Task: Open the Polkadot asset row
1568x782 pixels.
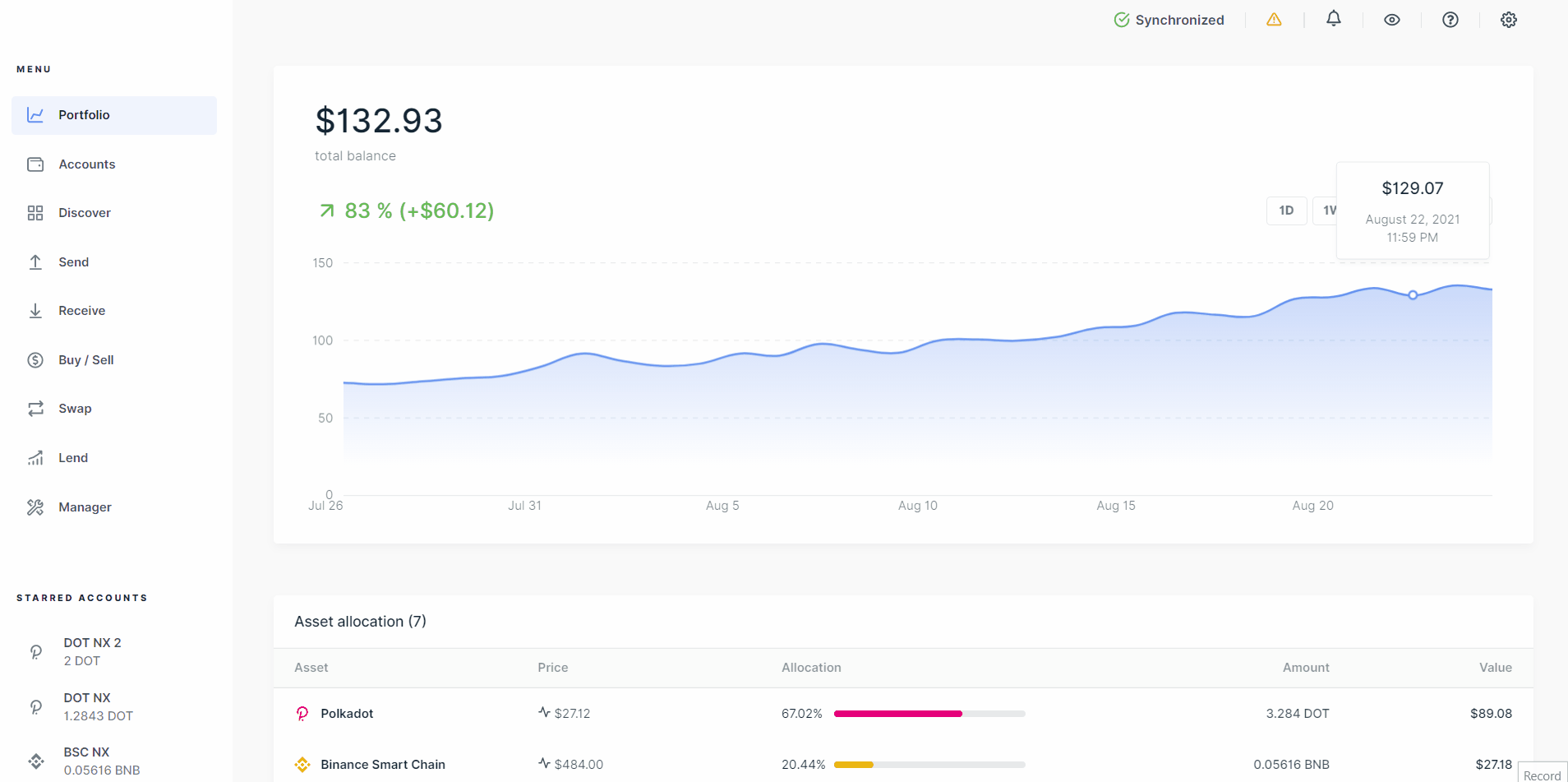Action: (x=903, y=714)
